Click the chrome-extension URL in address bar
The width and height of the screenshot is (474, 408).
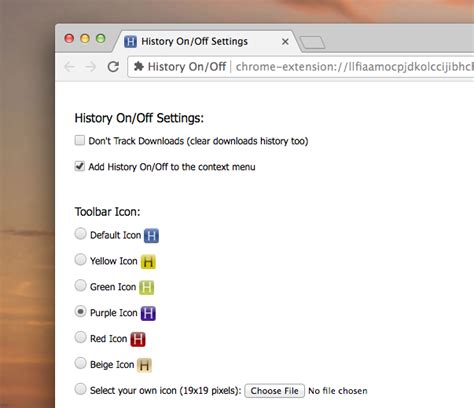click(355, 67)
